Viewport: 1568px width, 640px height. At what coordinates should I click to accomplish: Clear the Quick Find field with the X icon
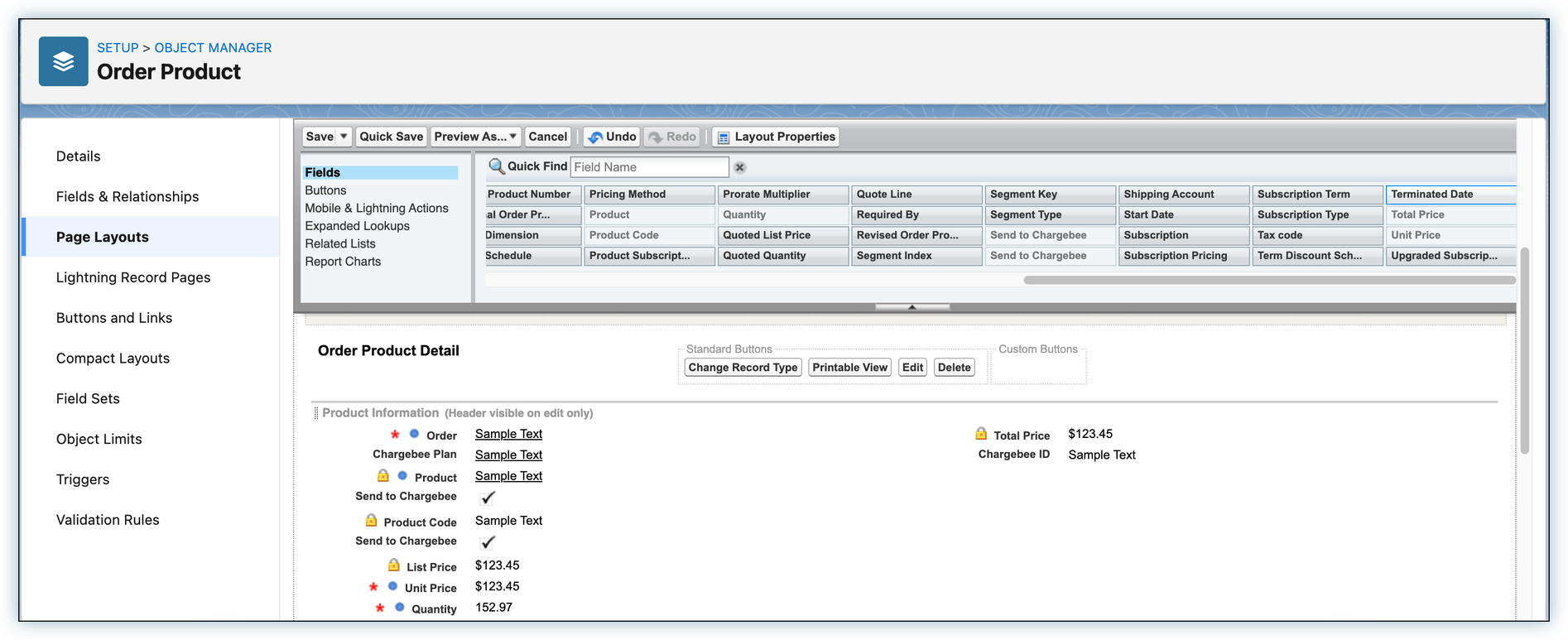pos(740,167)
